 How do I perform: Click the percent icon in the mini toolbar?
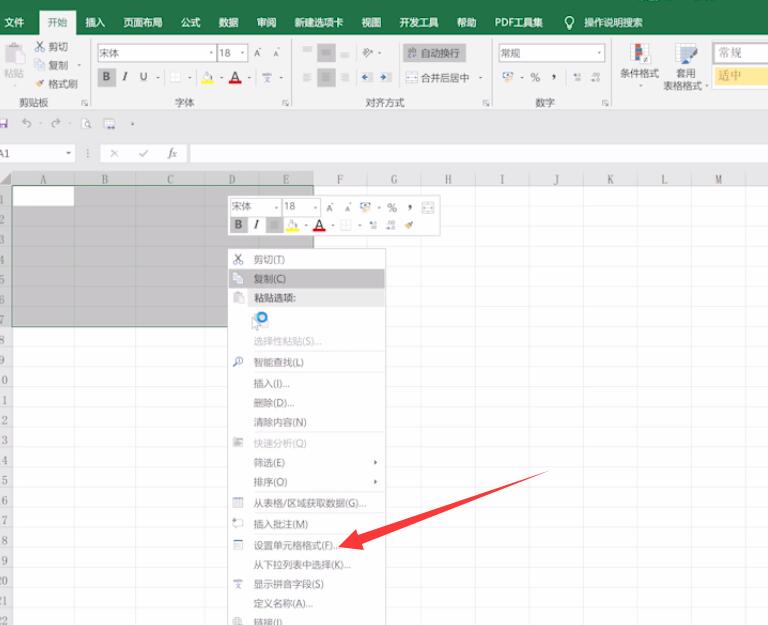[392, 207]
